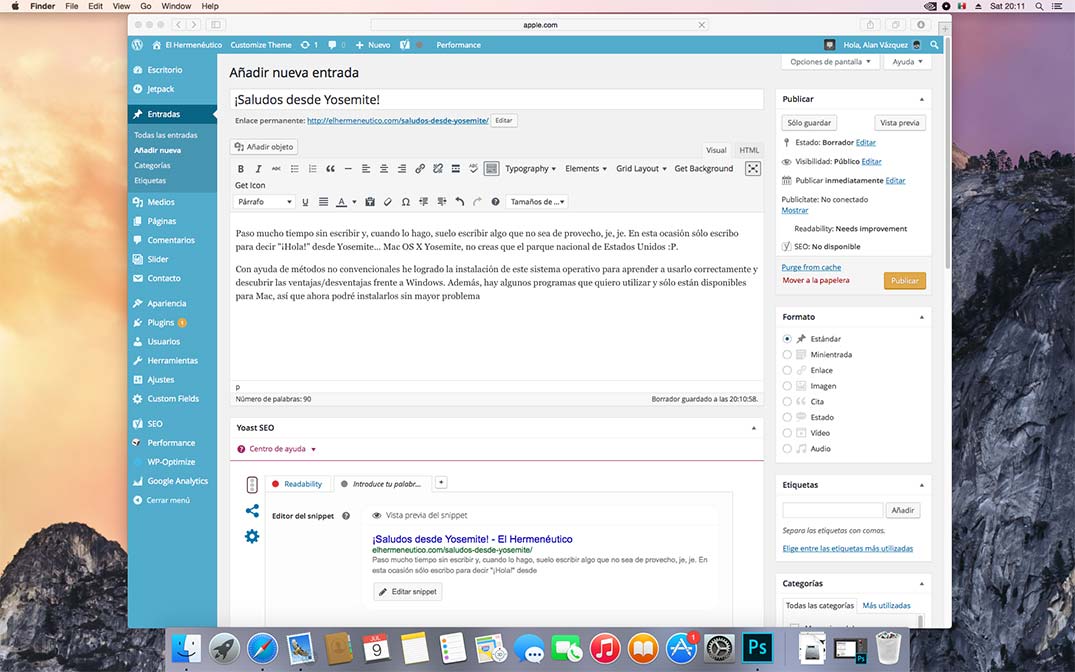Open the WordPress logo menu

click(137, 45)
